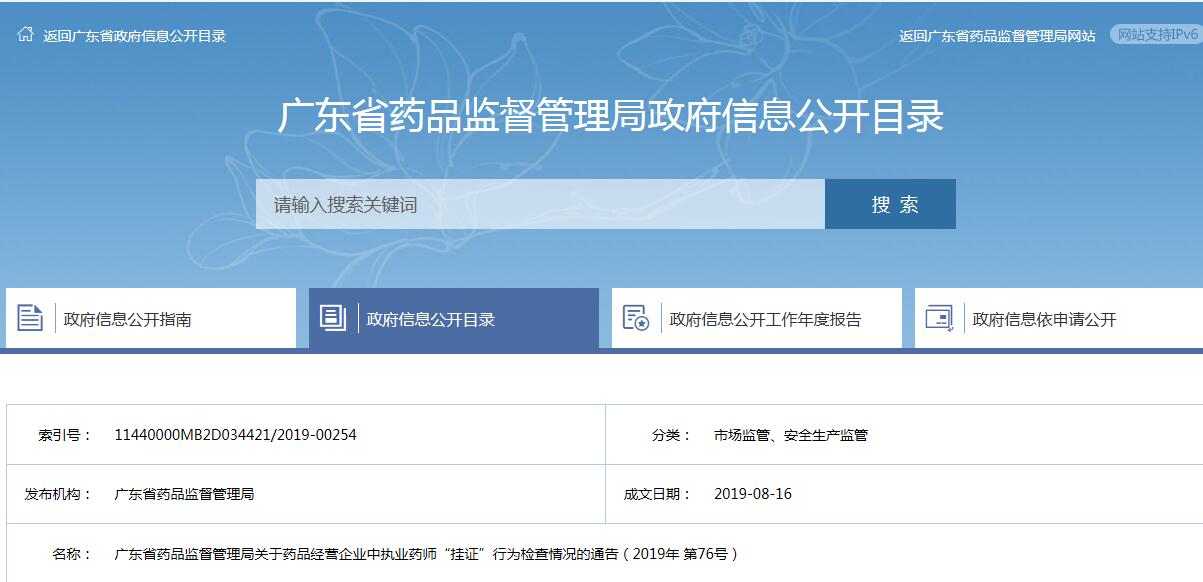This screenshot has width=1203, height=582.
Task: Go to the 政府信息依申请公开 tab
Action: click(1044, 320)
